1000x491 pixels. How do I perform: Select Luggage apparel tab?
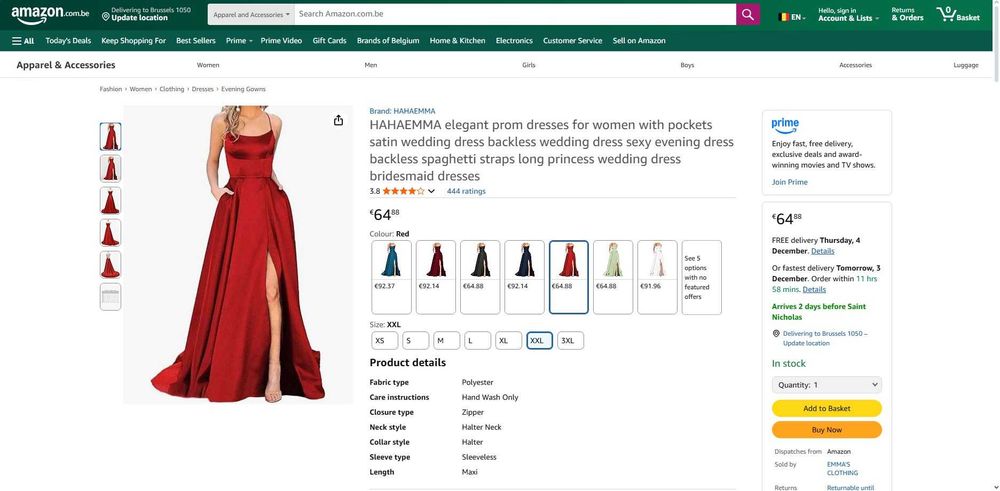click(x=966, y=65)
